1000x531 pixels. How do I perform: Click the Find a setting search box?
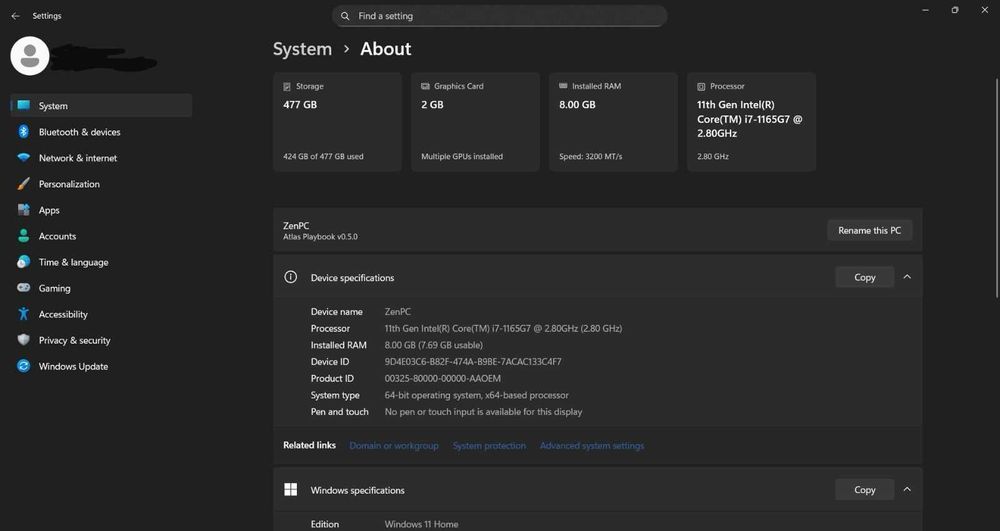[x=499, y=16]
